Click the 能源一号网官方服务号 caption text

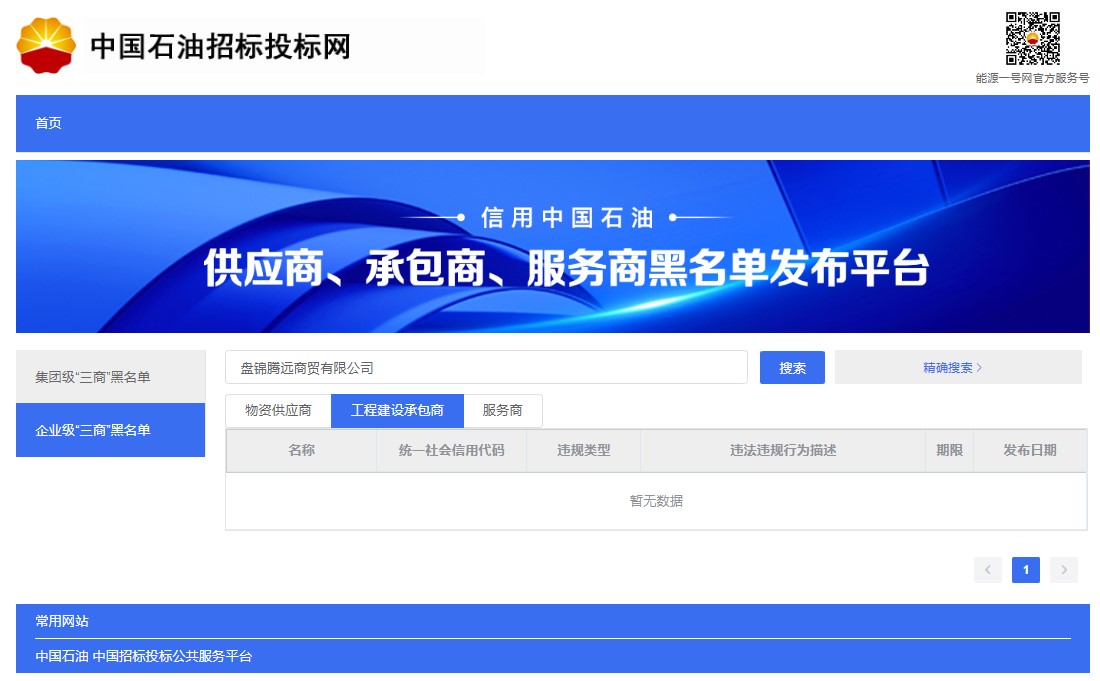1032,78
